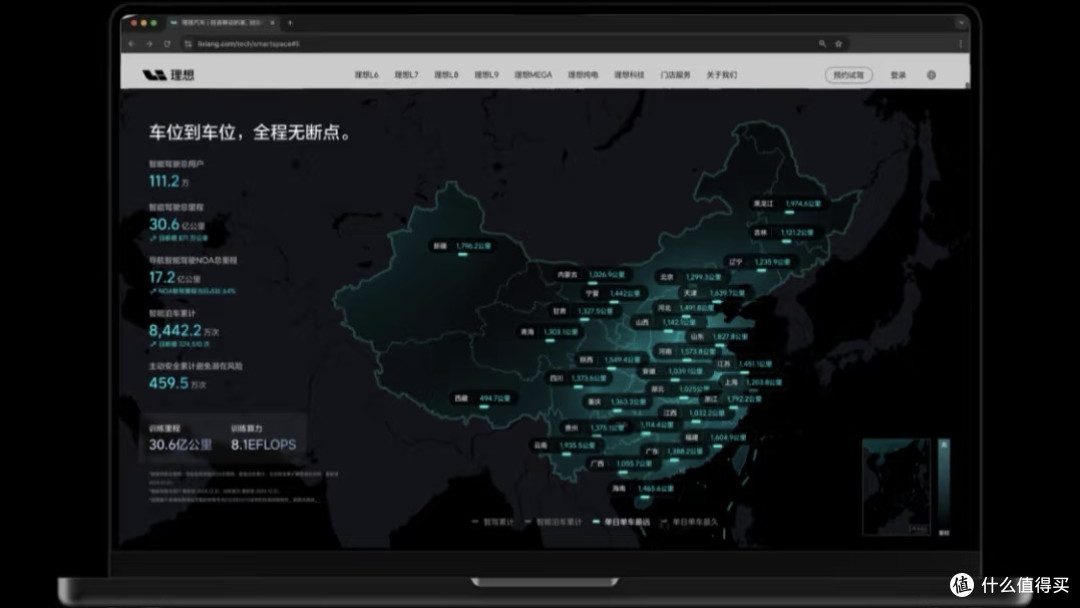
Task: Open the 理想纯电 nav menu item
Action: pos(583,74)
